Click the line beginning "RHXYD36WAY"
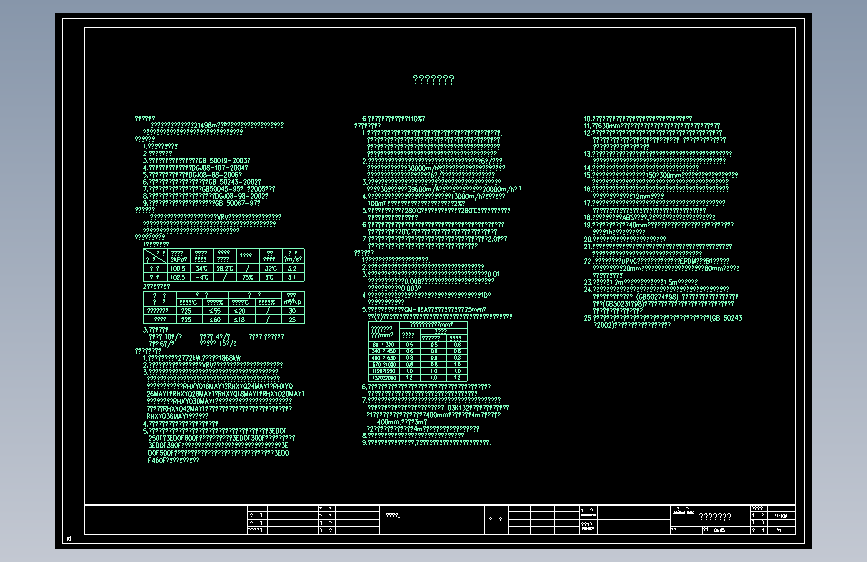This screenshot has width=867, height=562. tap(177, 416)
